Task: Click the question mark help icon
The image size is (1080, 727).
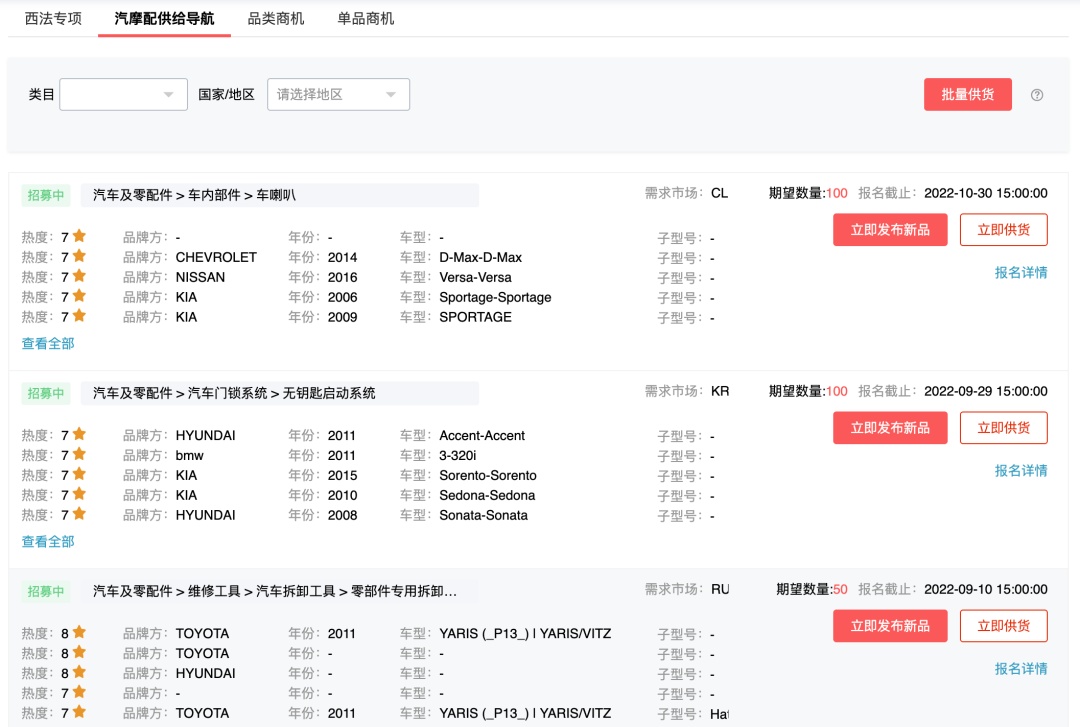Action: (x=1037, y=94)
